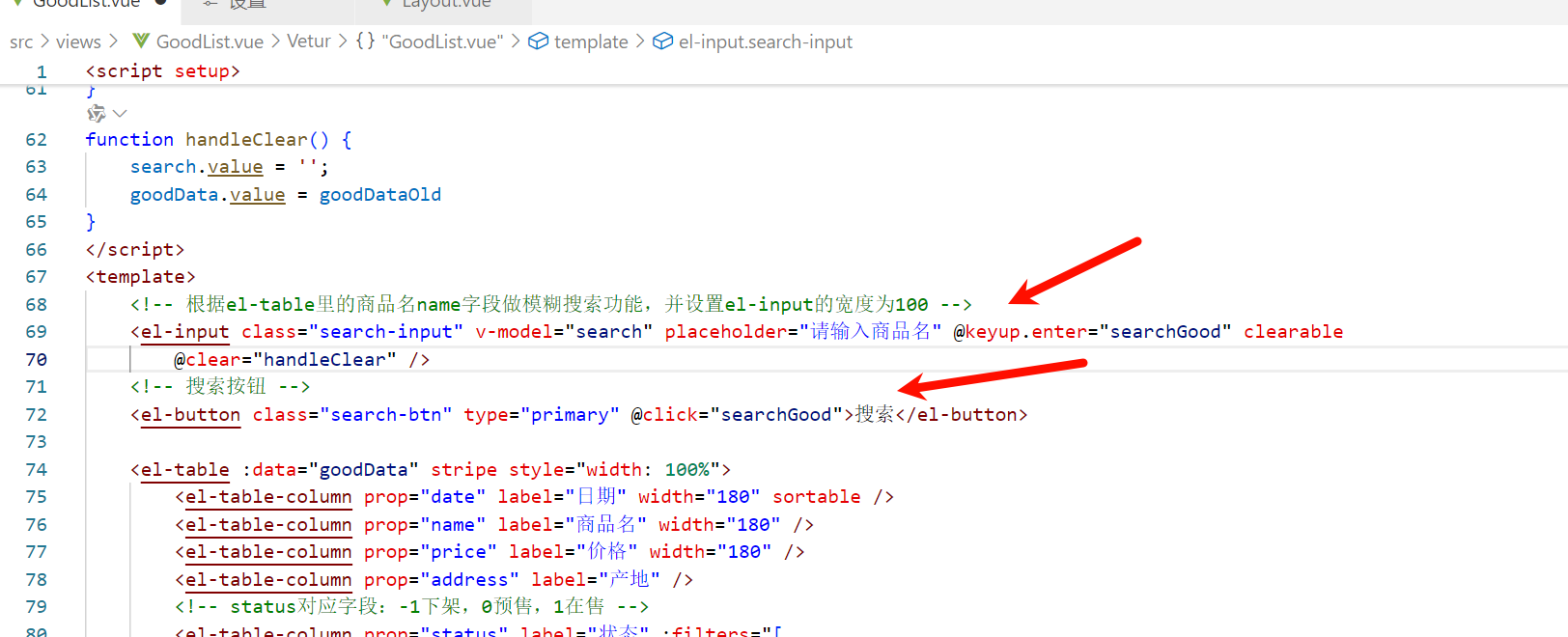Click search.value on line 63
The image size is (1568, 637).
click(197, 167)
